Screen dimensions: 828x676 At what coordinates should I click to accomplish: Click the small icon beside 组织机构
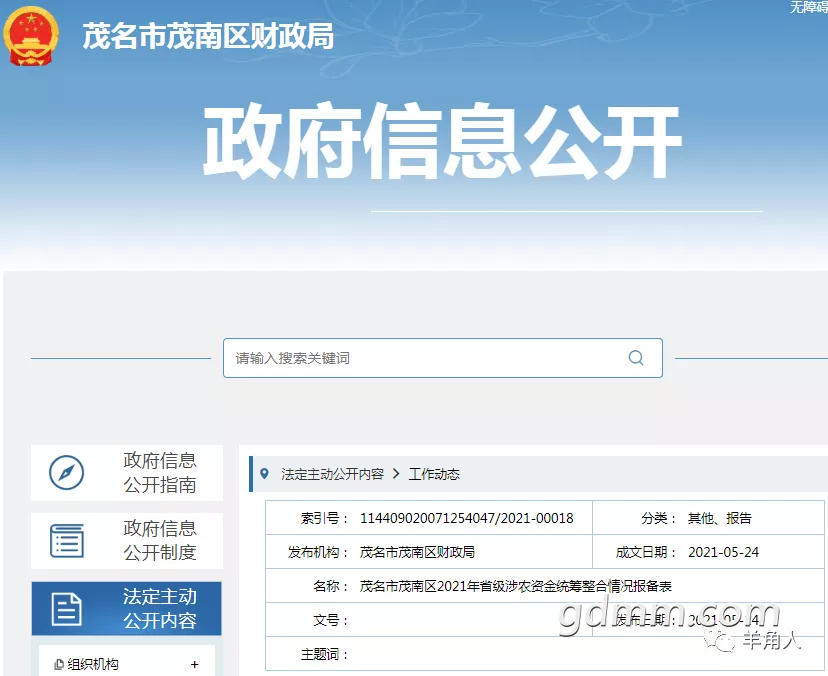tap(59, 664)
